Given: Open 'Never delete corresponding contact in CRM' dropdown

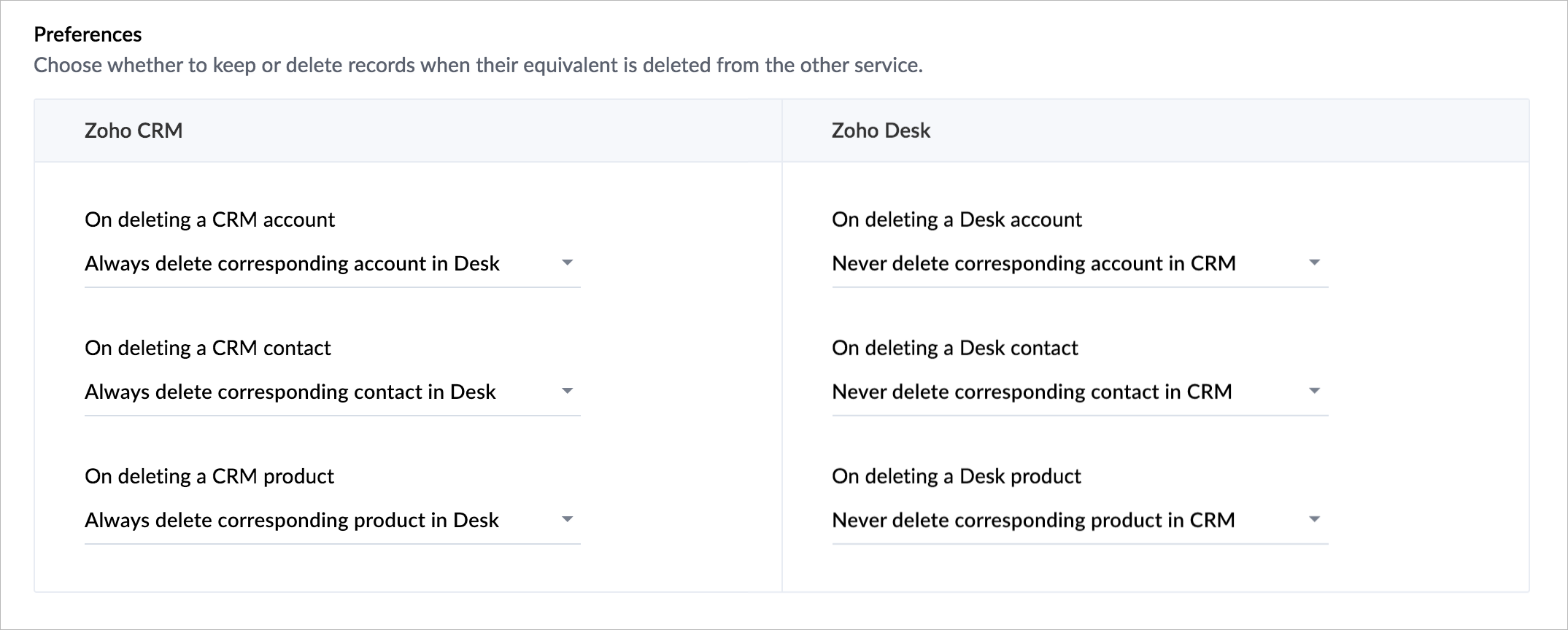Looking at the screenshot, I should [x=1032, y=392].
